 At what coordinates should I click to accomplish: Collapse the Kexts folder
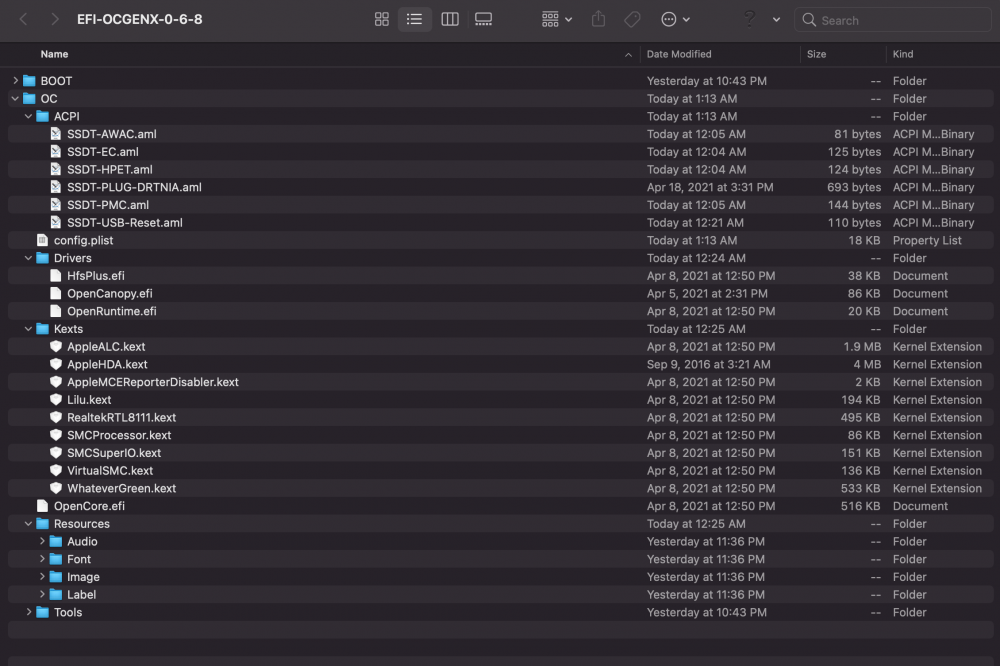point(28,329)
